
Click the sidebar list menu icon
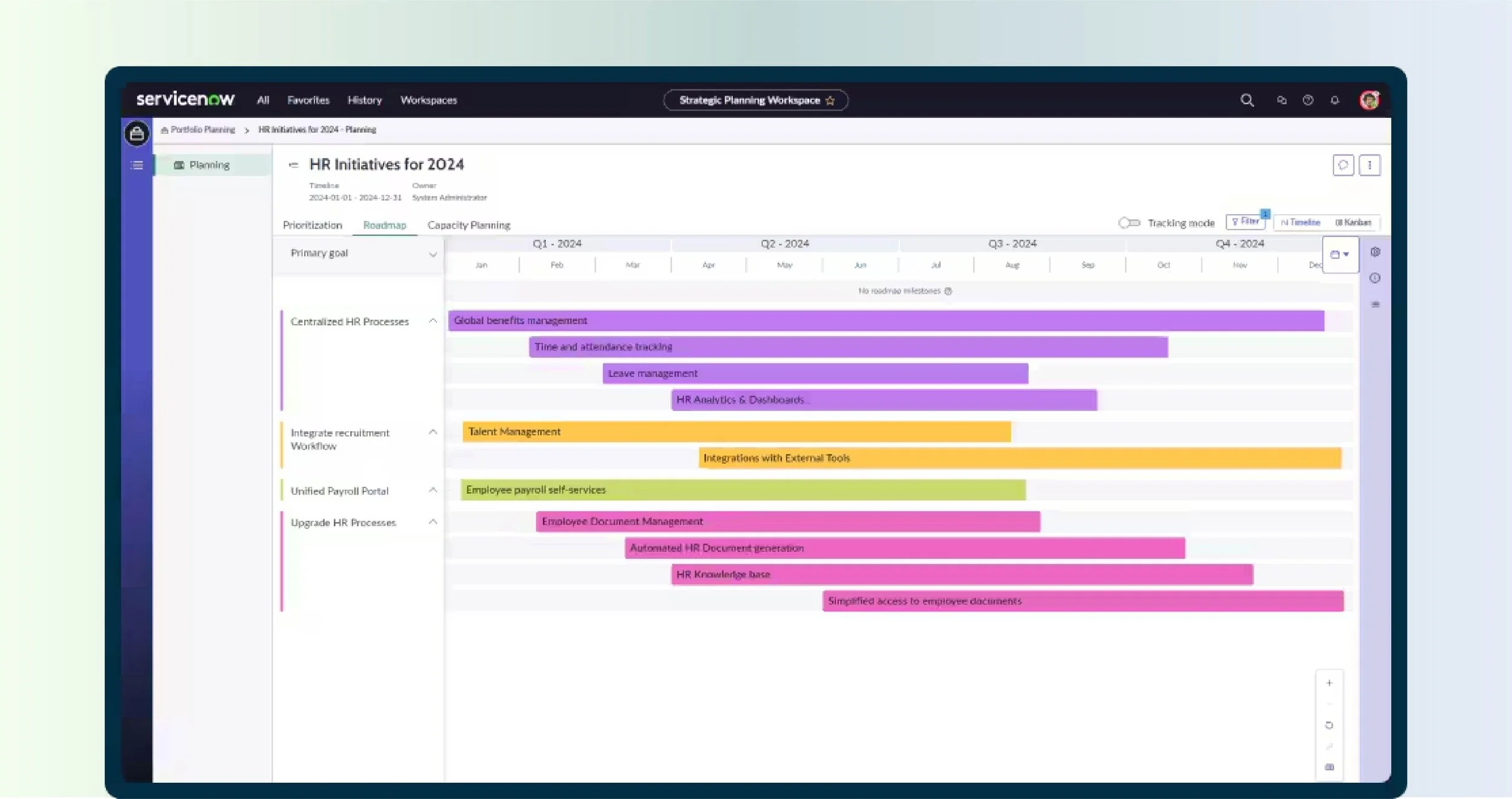(x=137, y=165)
